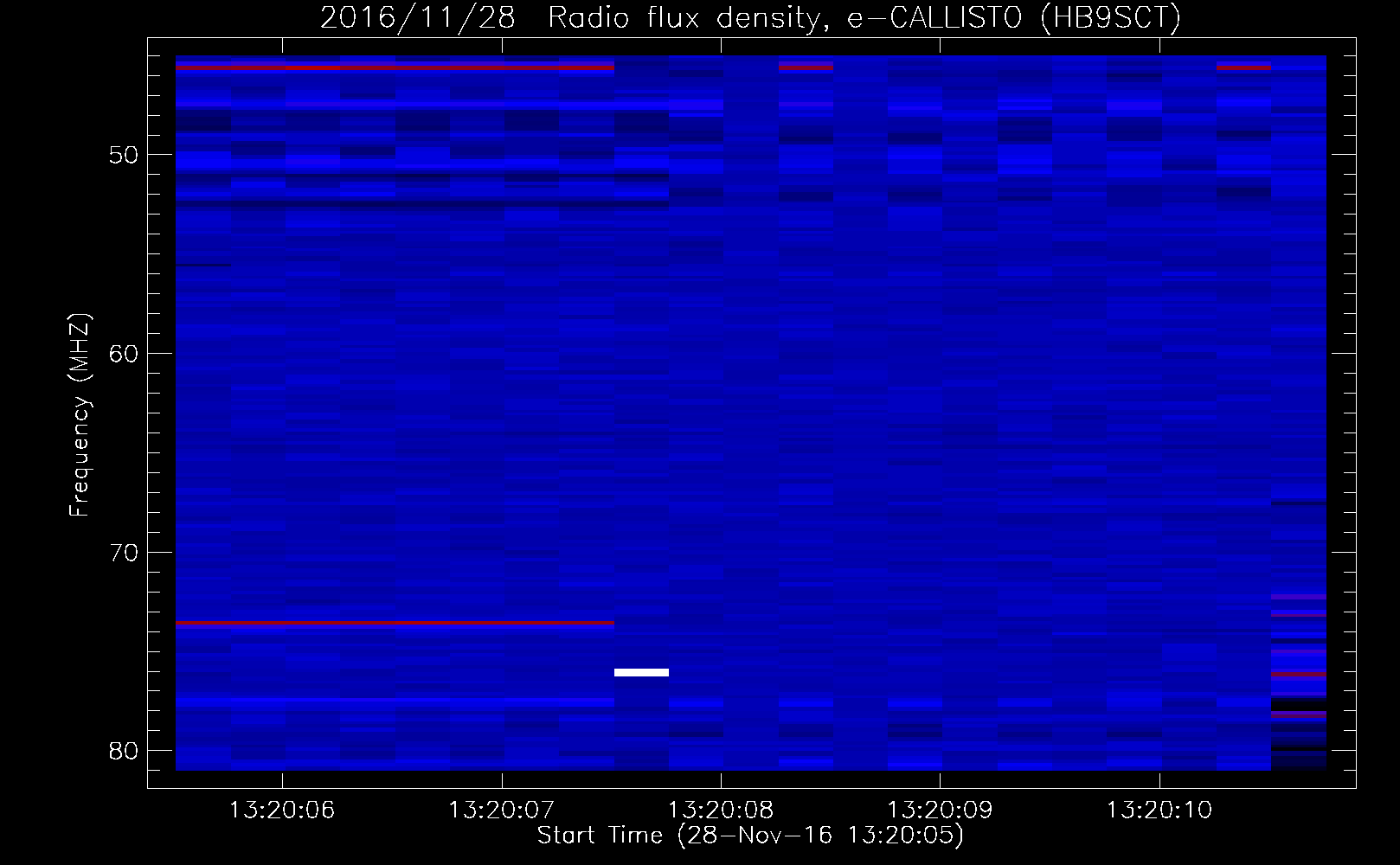Click the 13:20:08 time tick label
1400x865 pixels.
(x=721, y=811)
